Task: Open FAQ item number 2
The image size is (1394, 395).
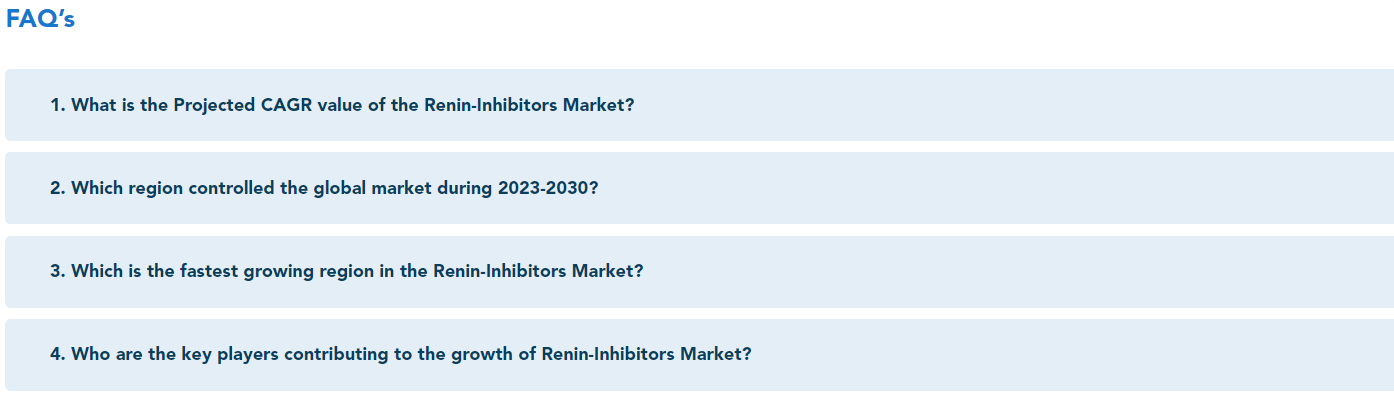Action: [699, 188]
